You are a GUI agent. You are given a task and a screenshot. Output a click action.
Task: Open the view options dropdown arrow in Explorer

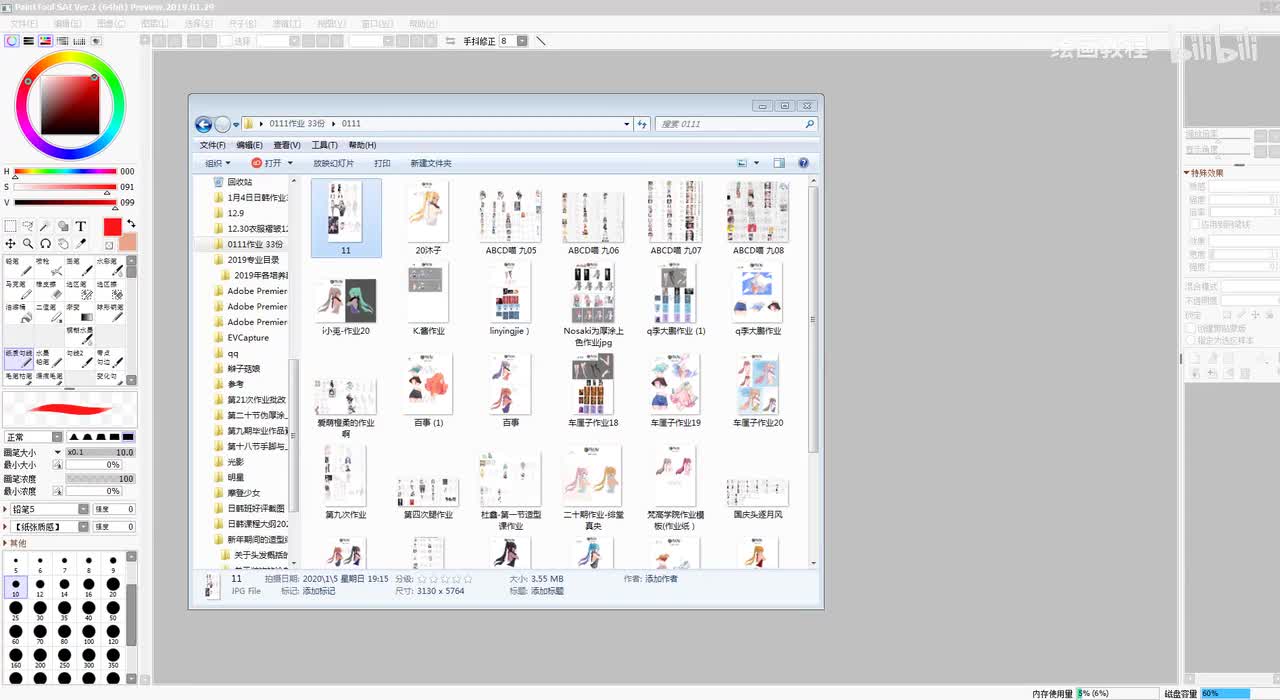pos(756,163)
